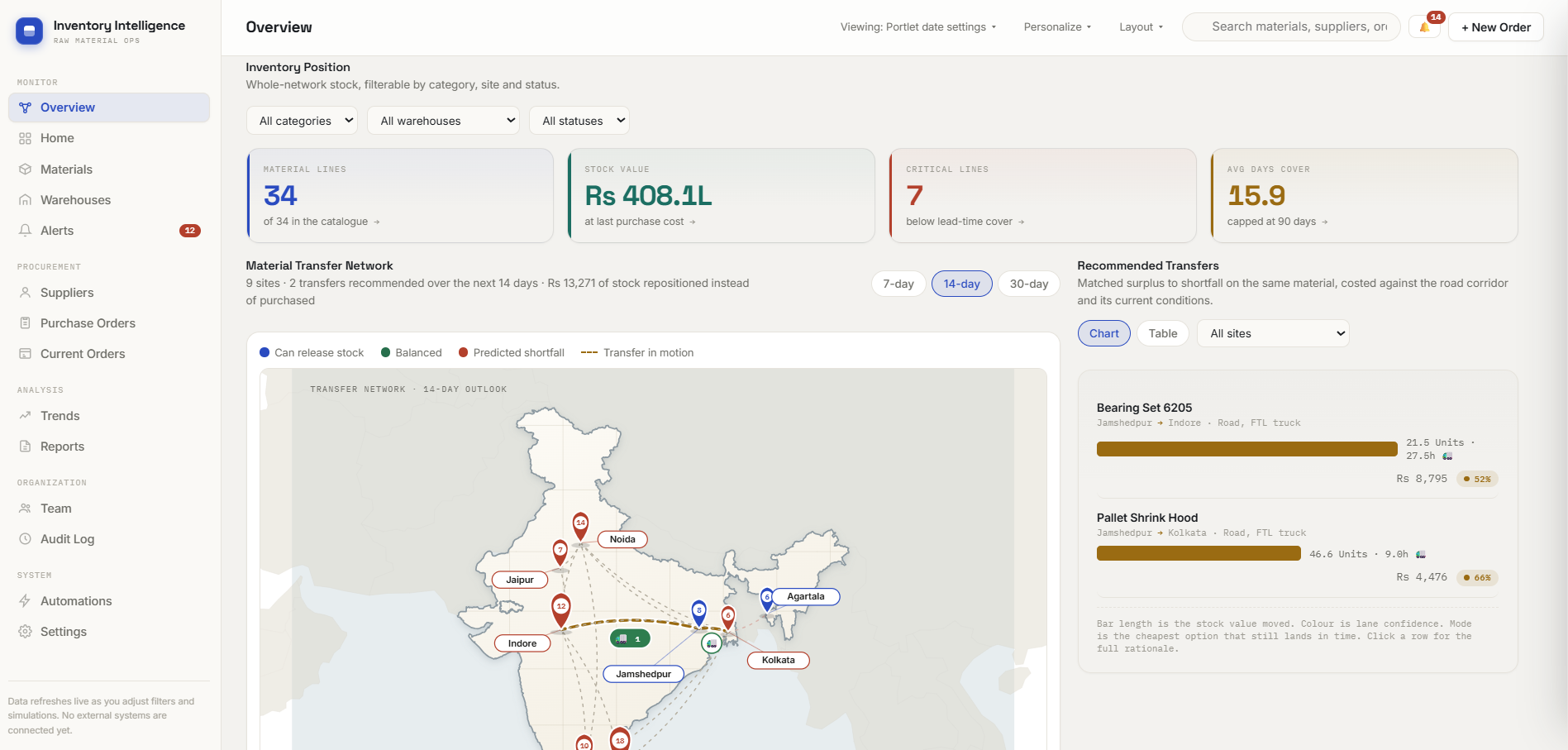Click the Jamshedpur label on the map
Image resolution: width=1568 pixels, height=750 pixels.
click(644, 674)
